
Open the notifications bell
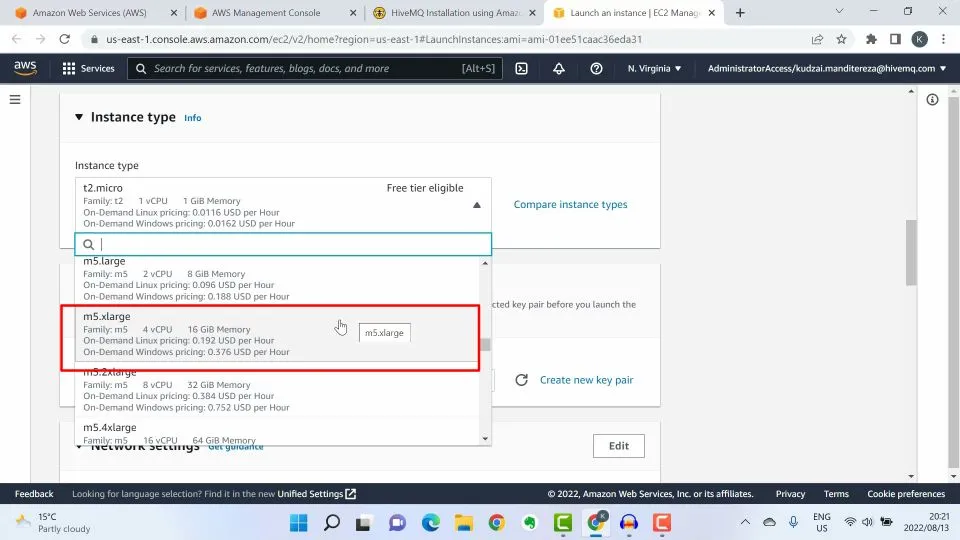tap(559, 69)
